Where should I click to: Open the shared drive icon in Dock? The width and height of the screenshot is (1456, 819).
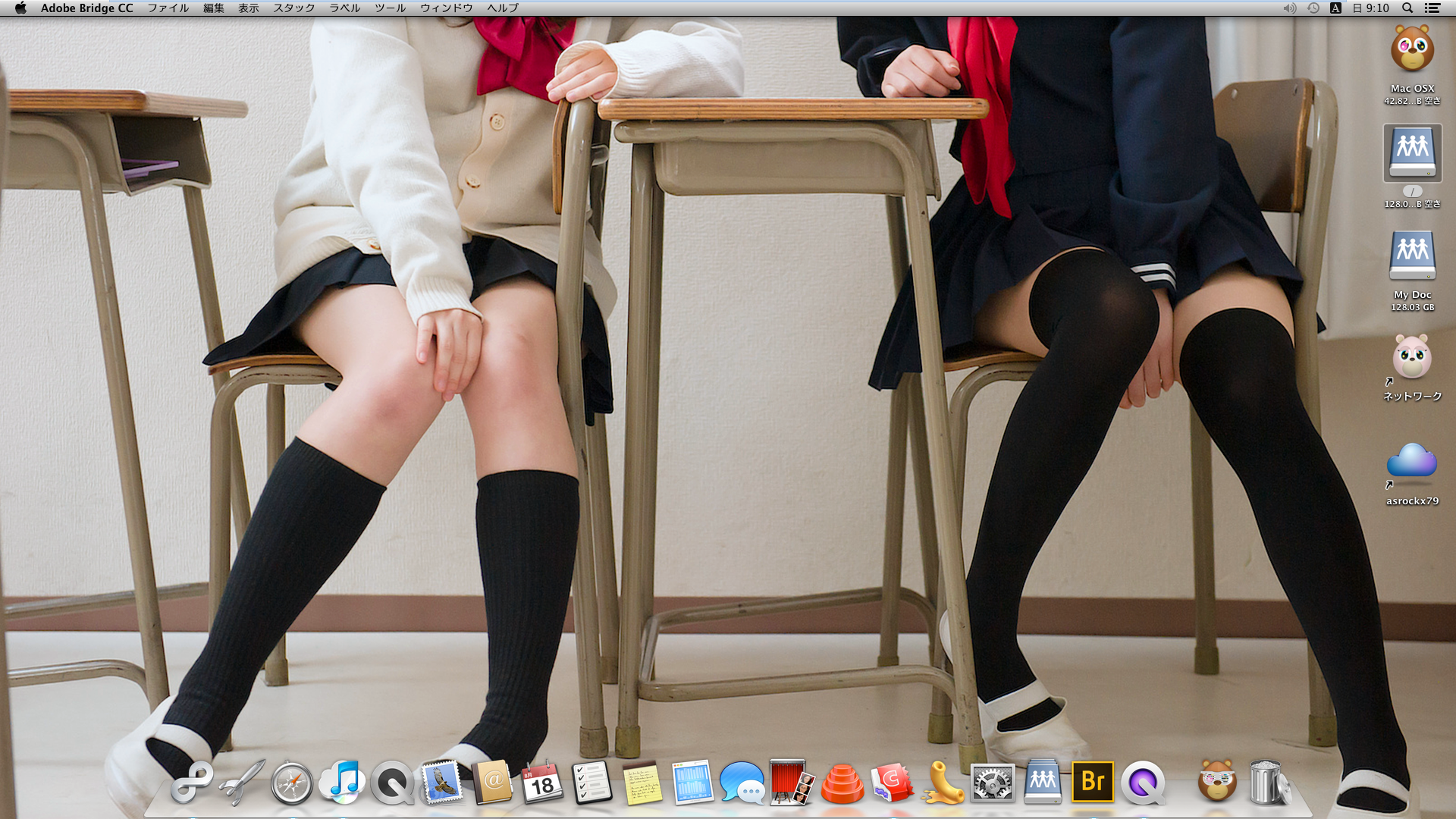1043,782
